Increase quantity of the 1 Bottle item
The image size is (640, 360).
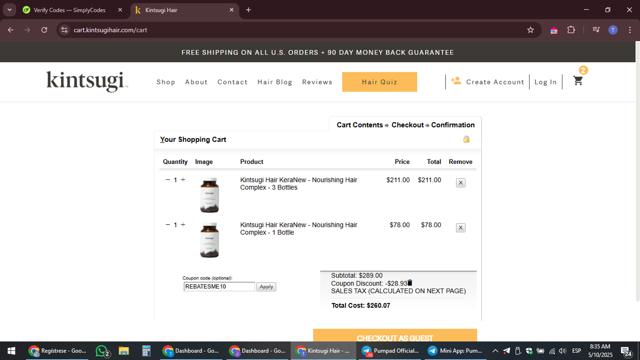[183, 224]
